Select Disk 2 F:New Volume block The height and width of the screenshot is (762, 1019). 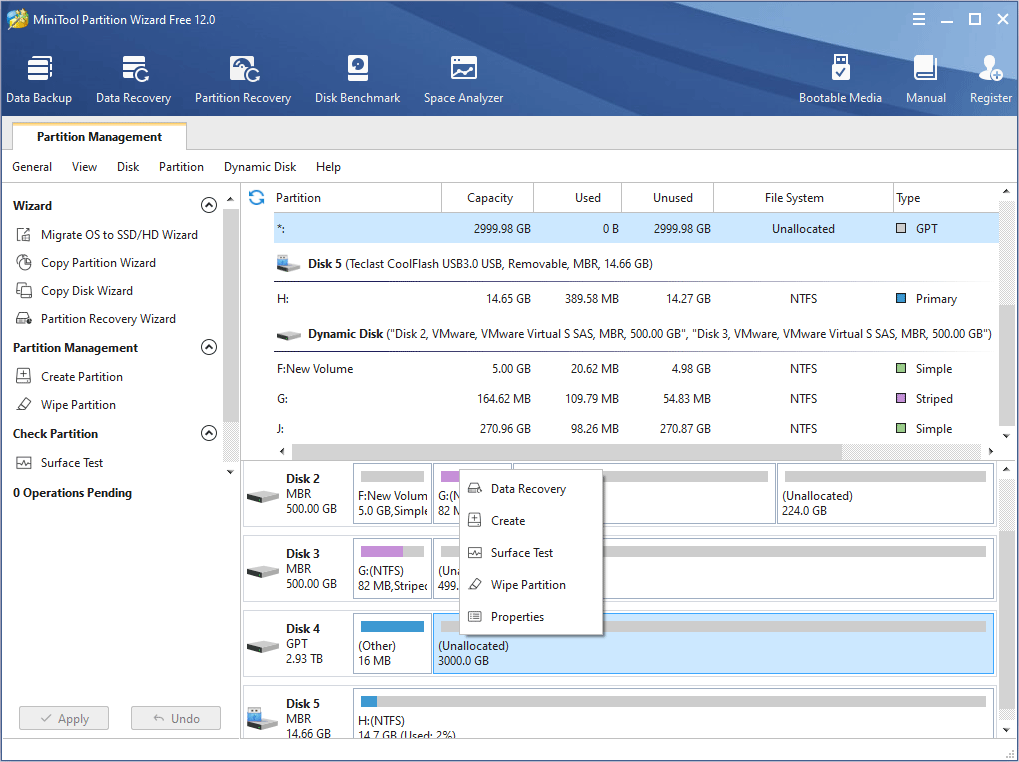pos(393,493)
